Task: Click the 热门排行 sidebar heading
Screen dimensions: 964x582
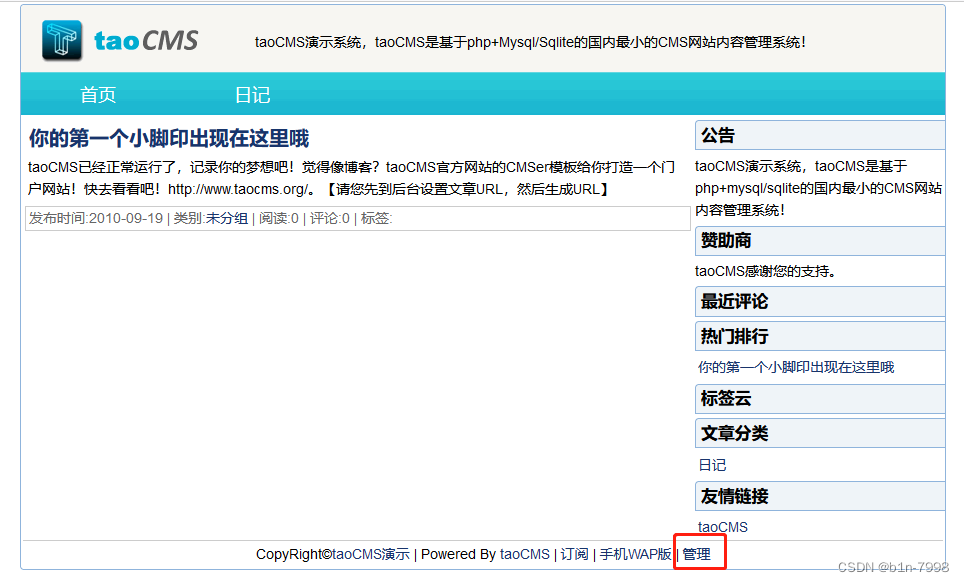Action: (820, 336)
